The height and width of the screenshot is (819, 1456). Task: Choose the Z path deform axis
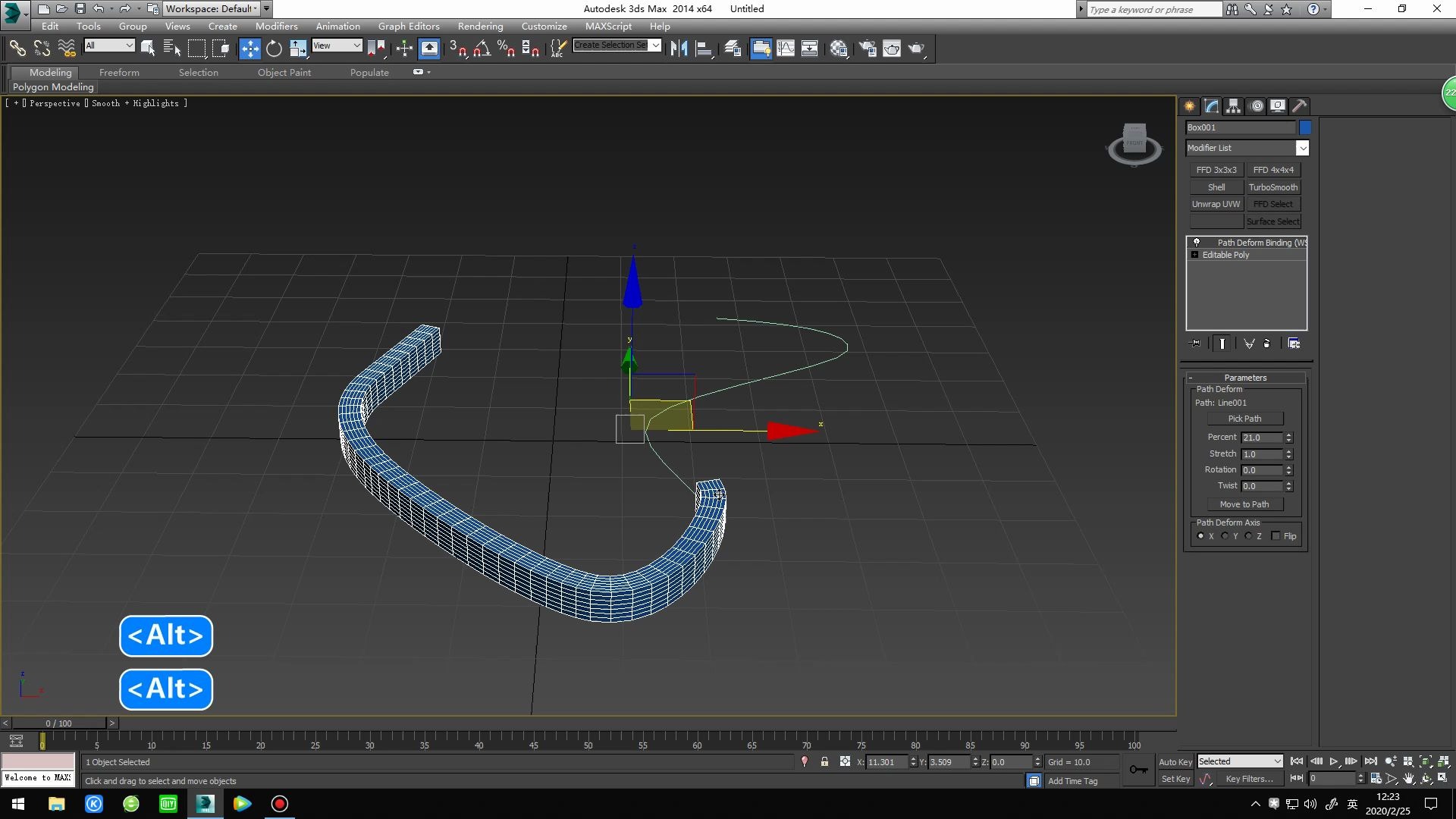1248,536
